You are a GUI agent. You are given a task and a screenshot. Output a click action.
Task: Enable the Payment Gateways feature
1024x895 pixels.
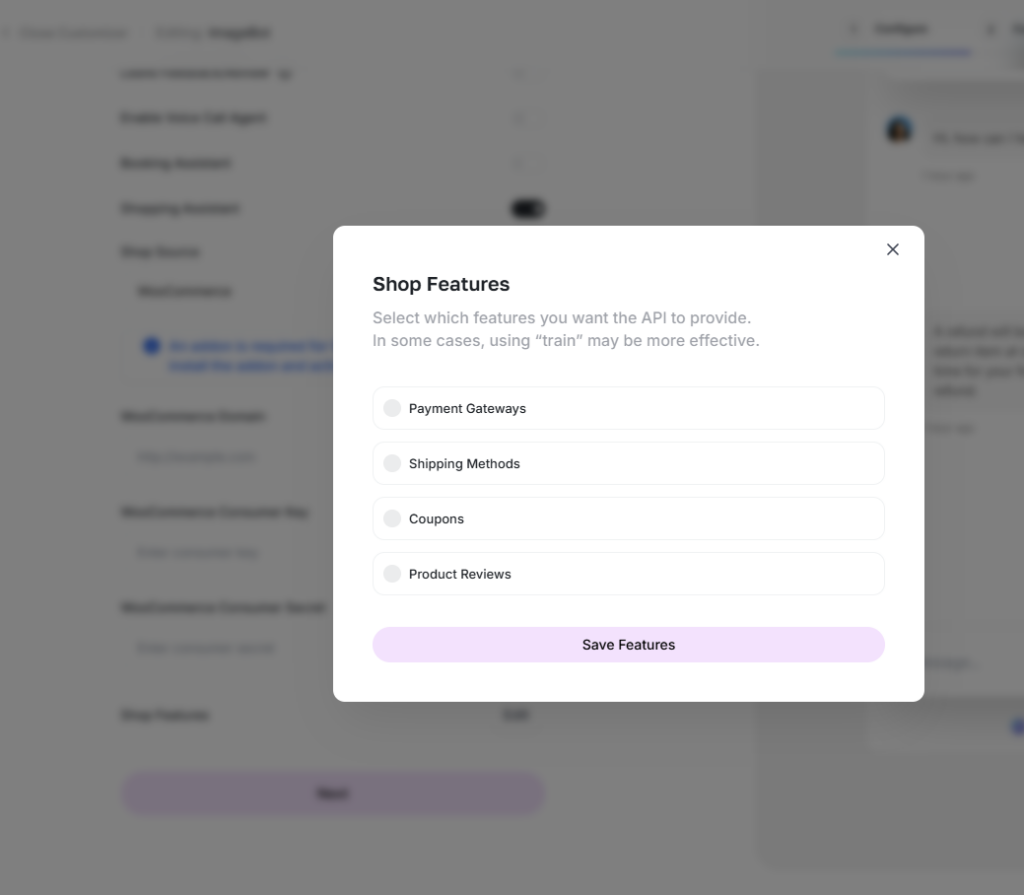(392, 408)
